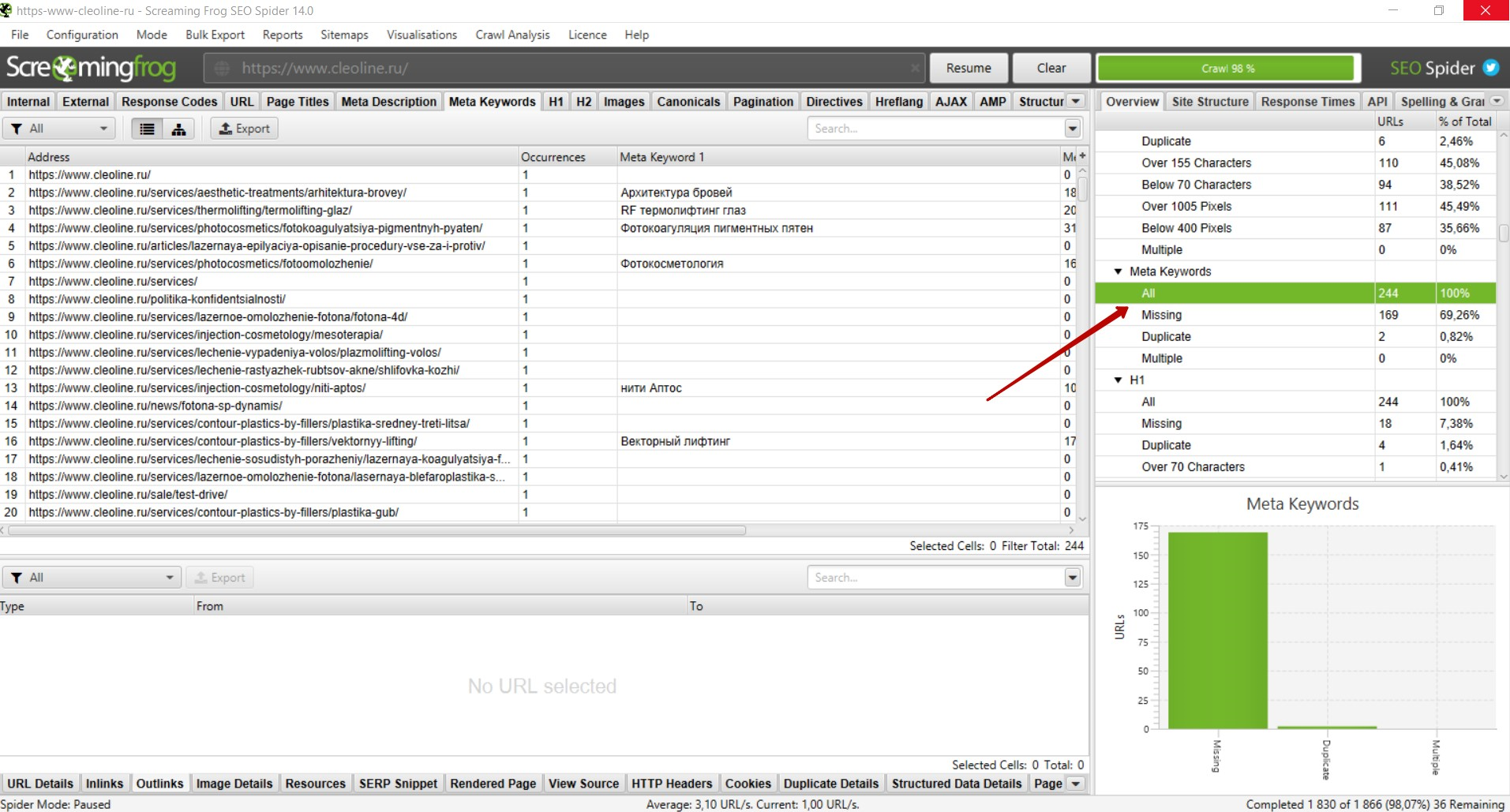Click the Clear button
Image resolution: width=1510 pixels, height=812 pixels.
pos(1051,68)
